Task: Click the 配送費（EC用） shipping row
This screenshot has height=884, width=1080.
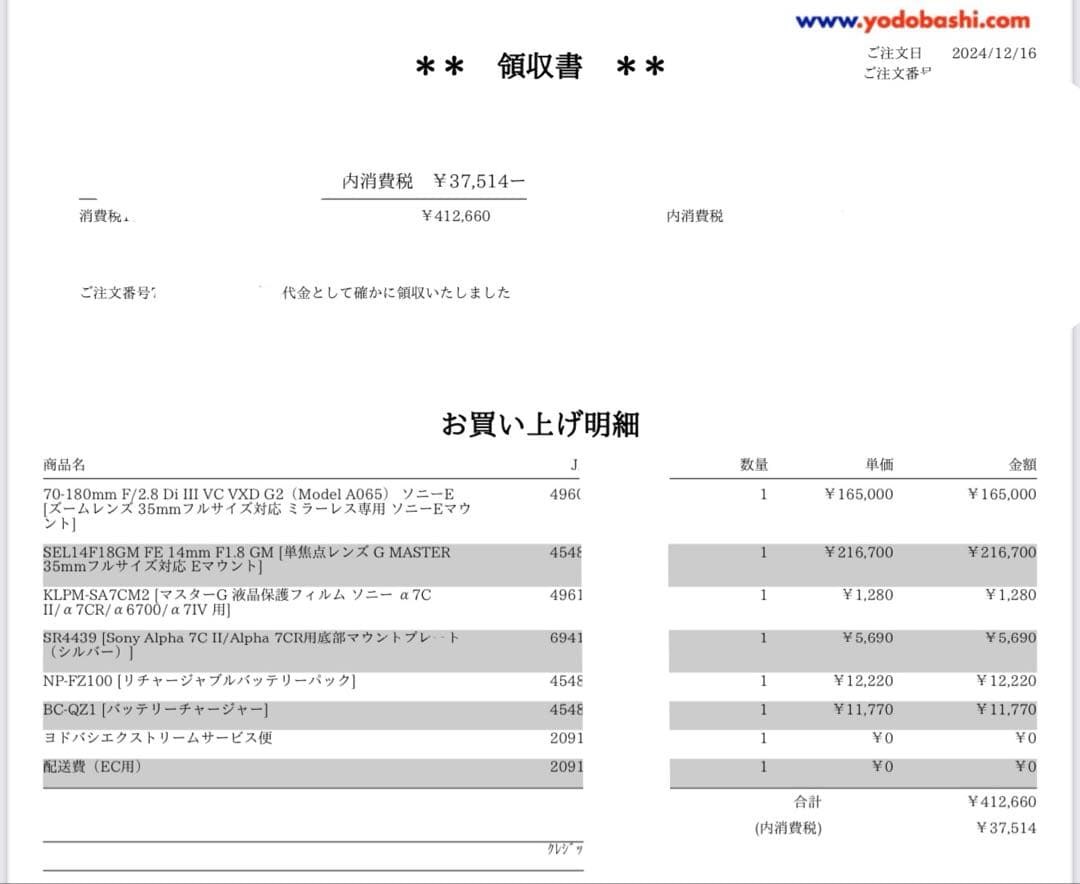Action: [x=92, y=767]
